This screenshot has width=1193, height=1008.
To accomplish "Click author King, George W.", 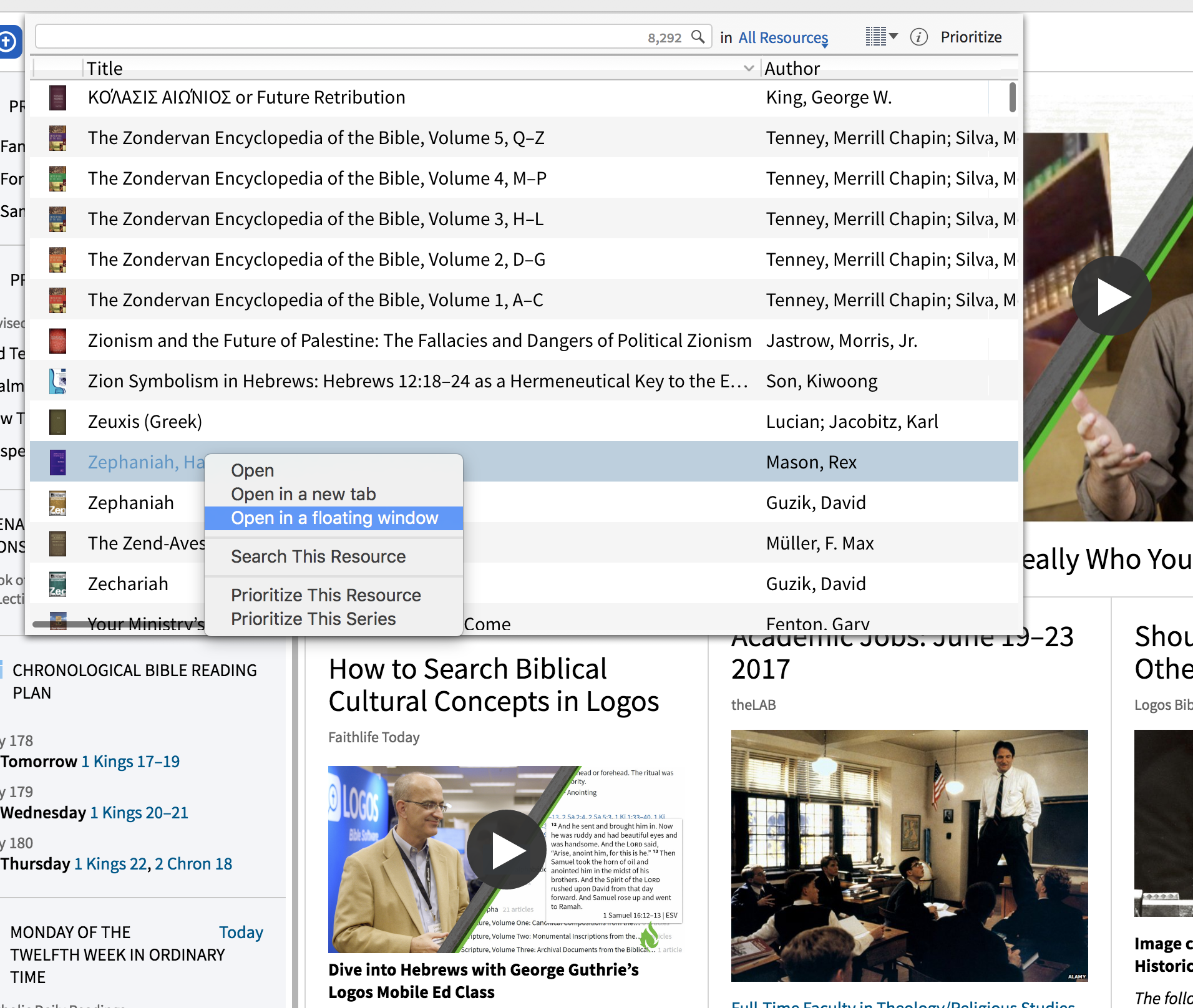I will (x=829, y=97).
